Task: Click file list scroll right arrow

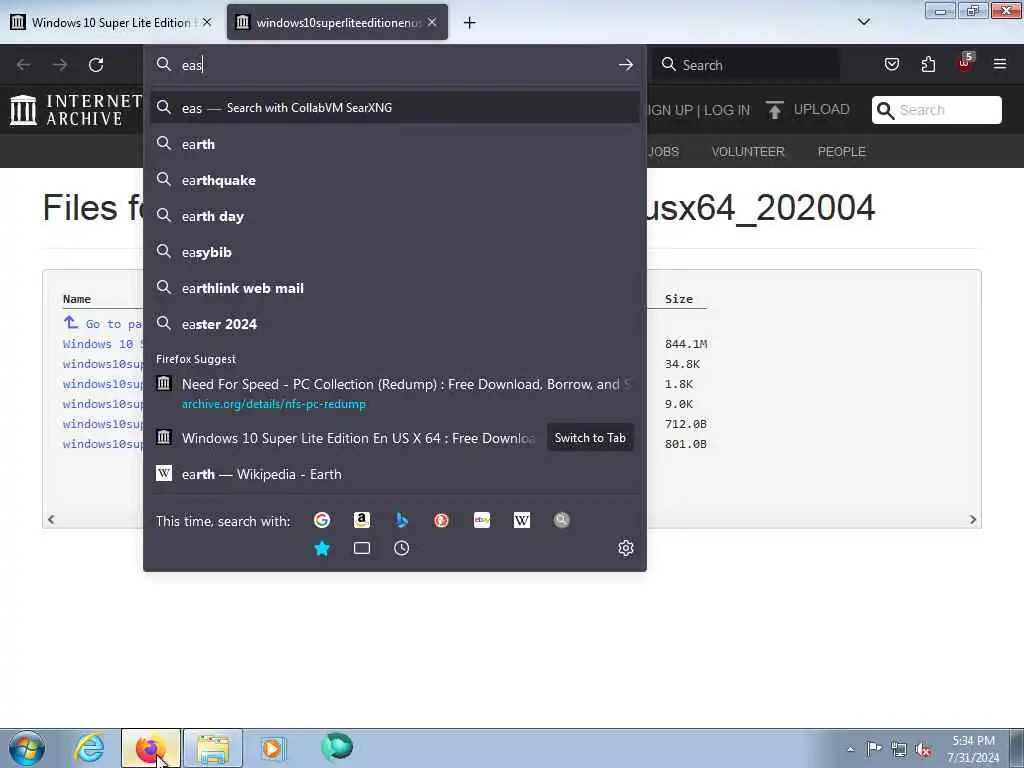Action: click(972, 519)
